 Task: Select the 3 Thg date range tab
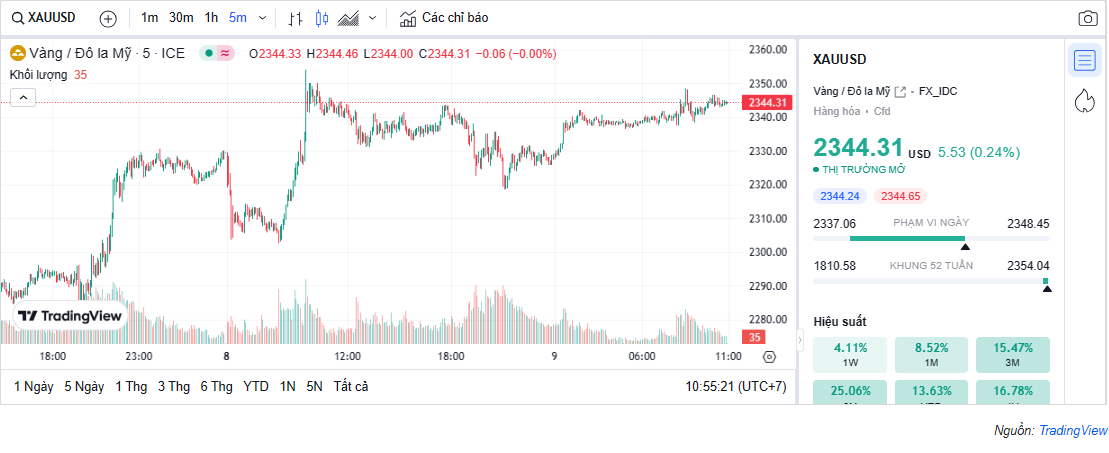(x=173, y=386)
